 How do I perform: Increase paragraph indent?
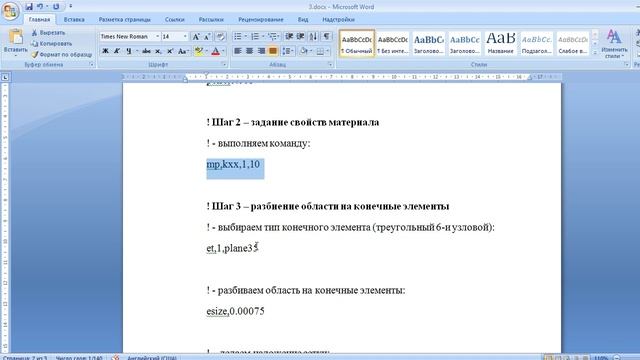pos(300,36)
